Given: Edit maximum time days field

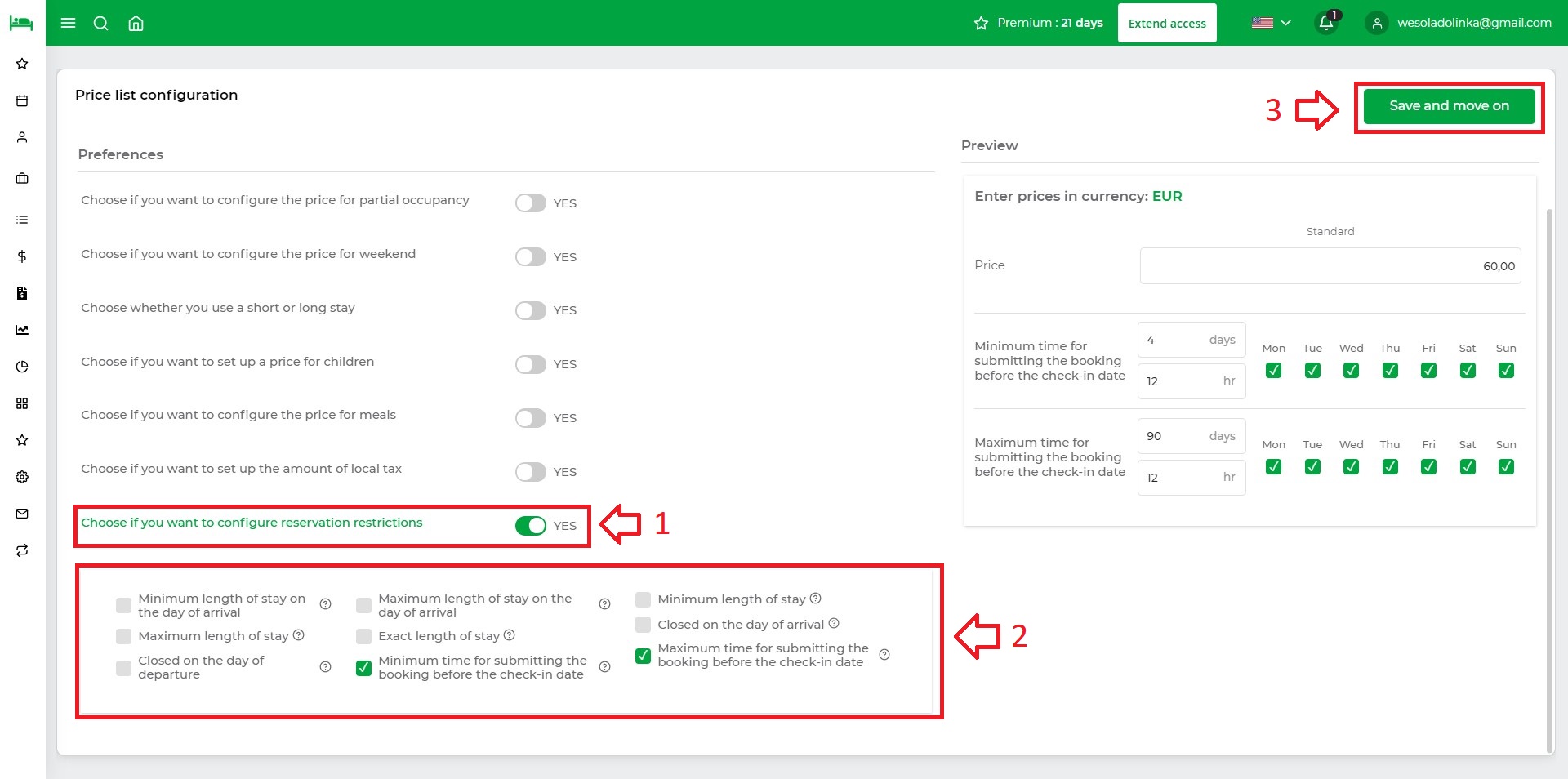Looking at the screenshot, I should pos(1192,436).
